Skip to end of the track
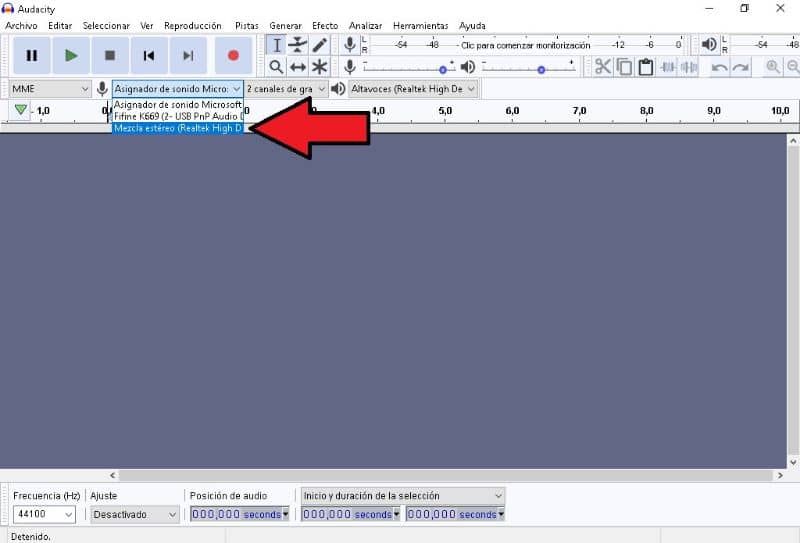This screenshot has height=543, width=800. (x=188, y=55)
